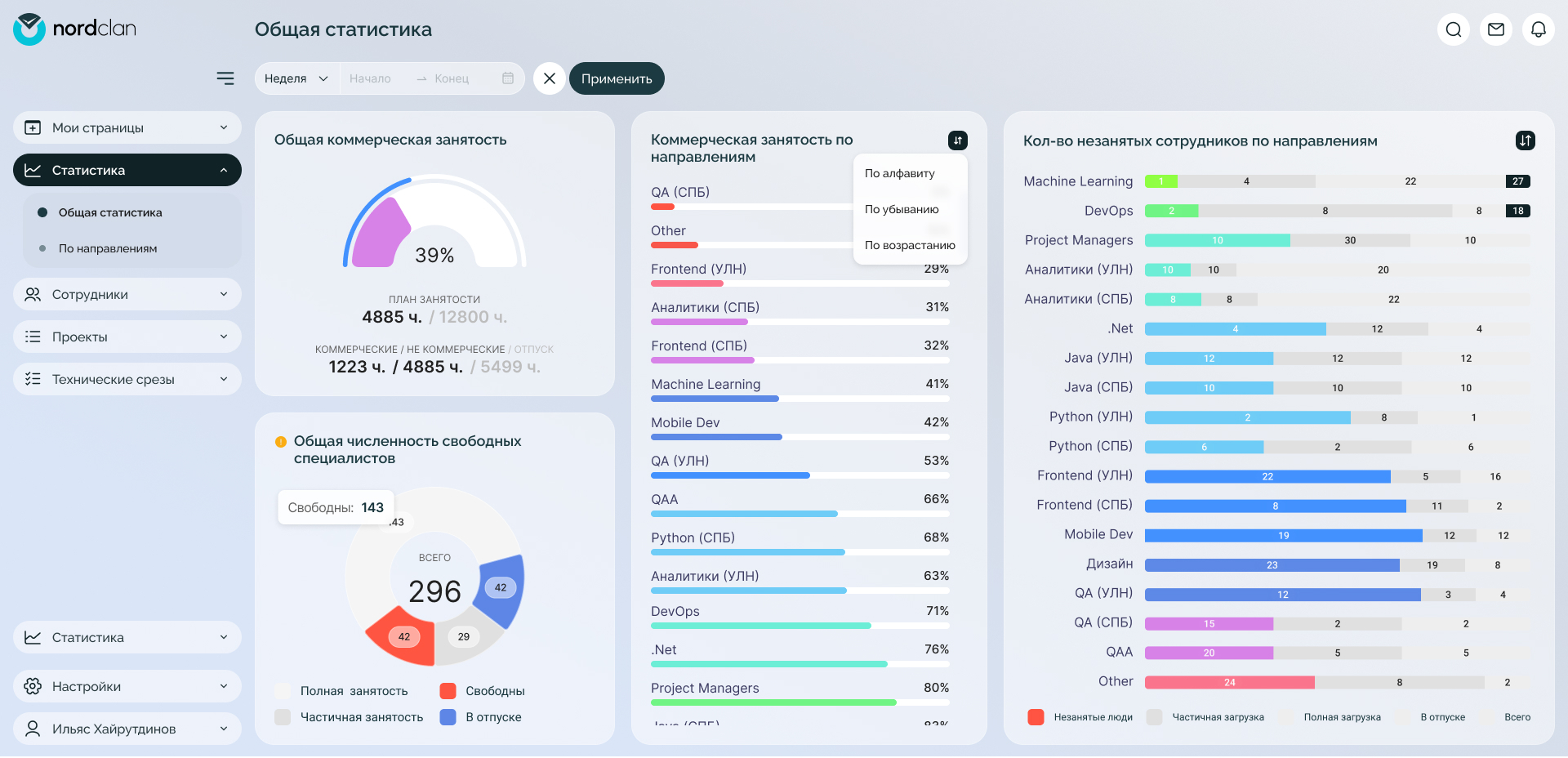This screenshot has width=1568, height=758.
Task: Select По направлениям submenu item
Action: 108,248
